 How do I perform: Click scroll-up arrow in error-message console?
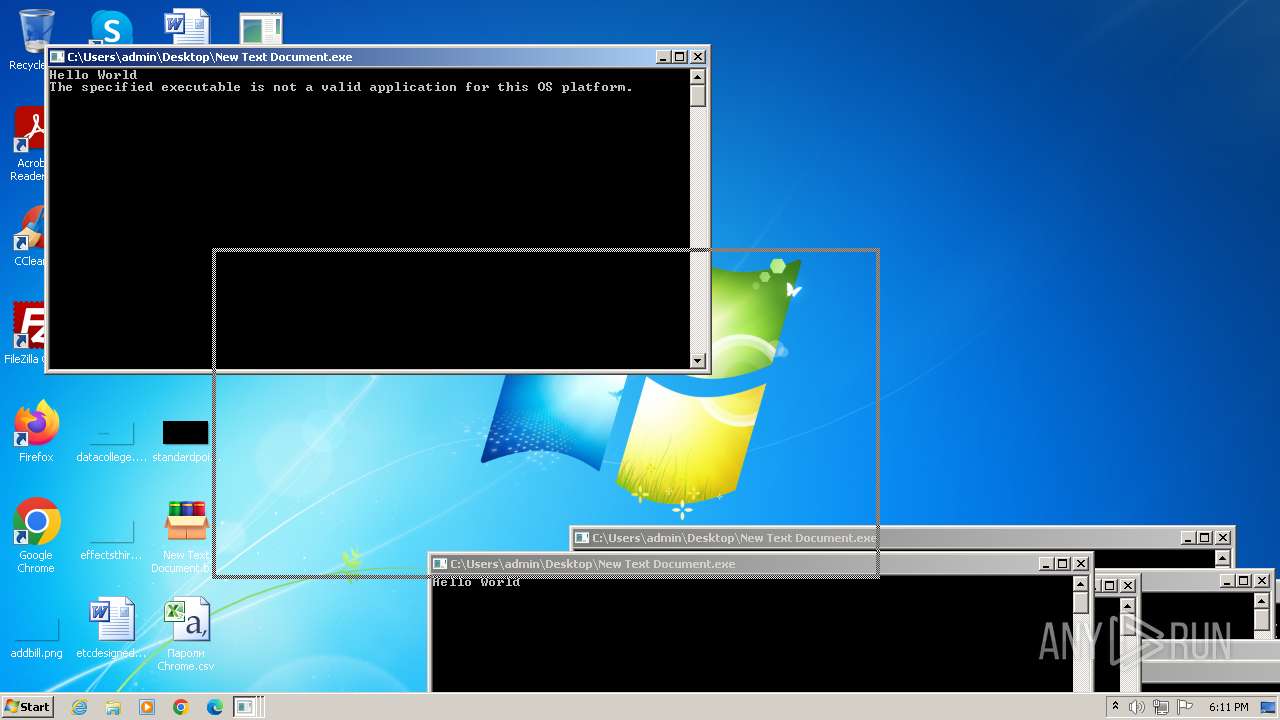[698, 76]
